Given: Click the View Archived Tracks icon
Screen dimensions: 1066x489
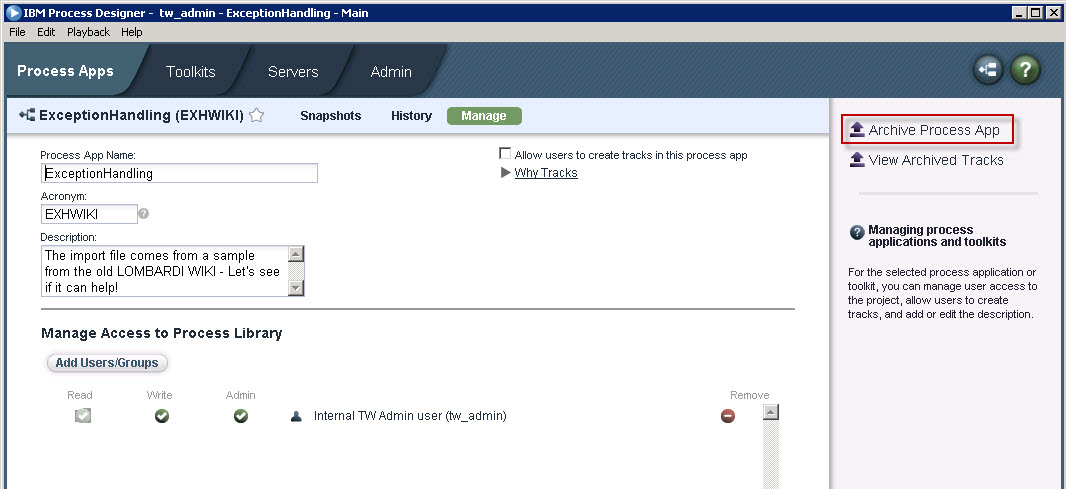Looking at the screenshot, I should point(856,160).
